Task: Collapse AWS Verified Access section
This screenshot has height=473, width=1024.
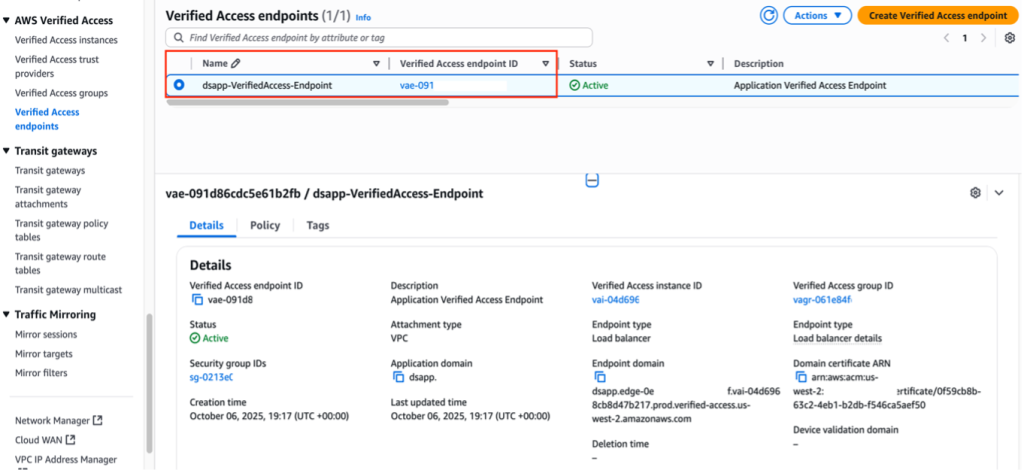Action: (x=7, y=20)
